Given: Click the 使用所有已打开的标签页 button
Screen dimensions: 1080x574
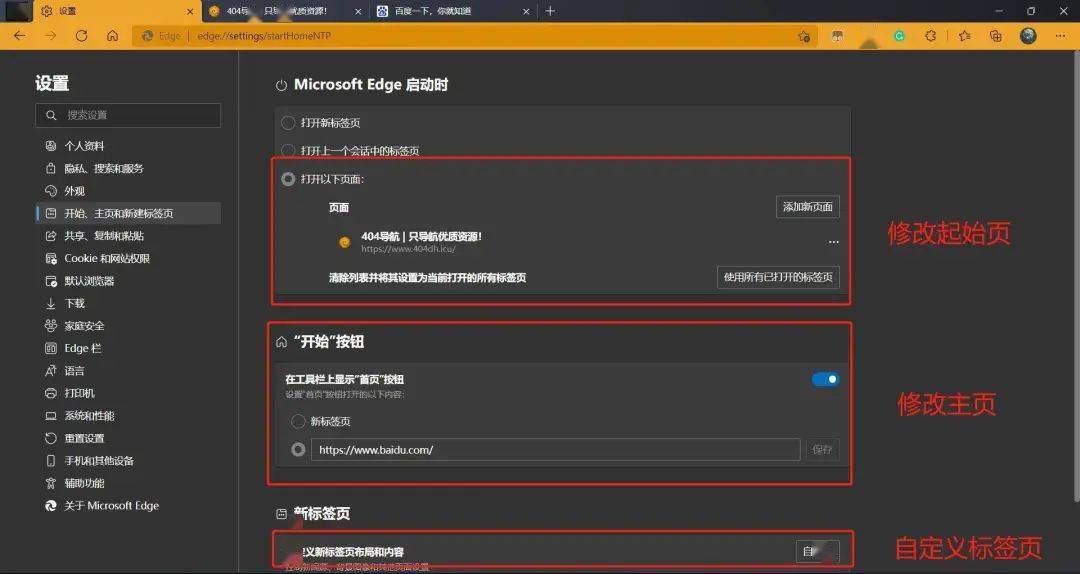Looking at the screenshot, I should tap(778, 277).
